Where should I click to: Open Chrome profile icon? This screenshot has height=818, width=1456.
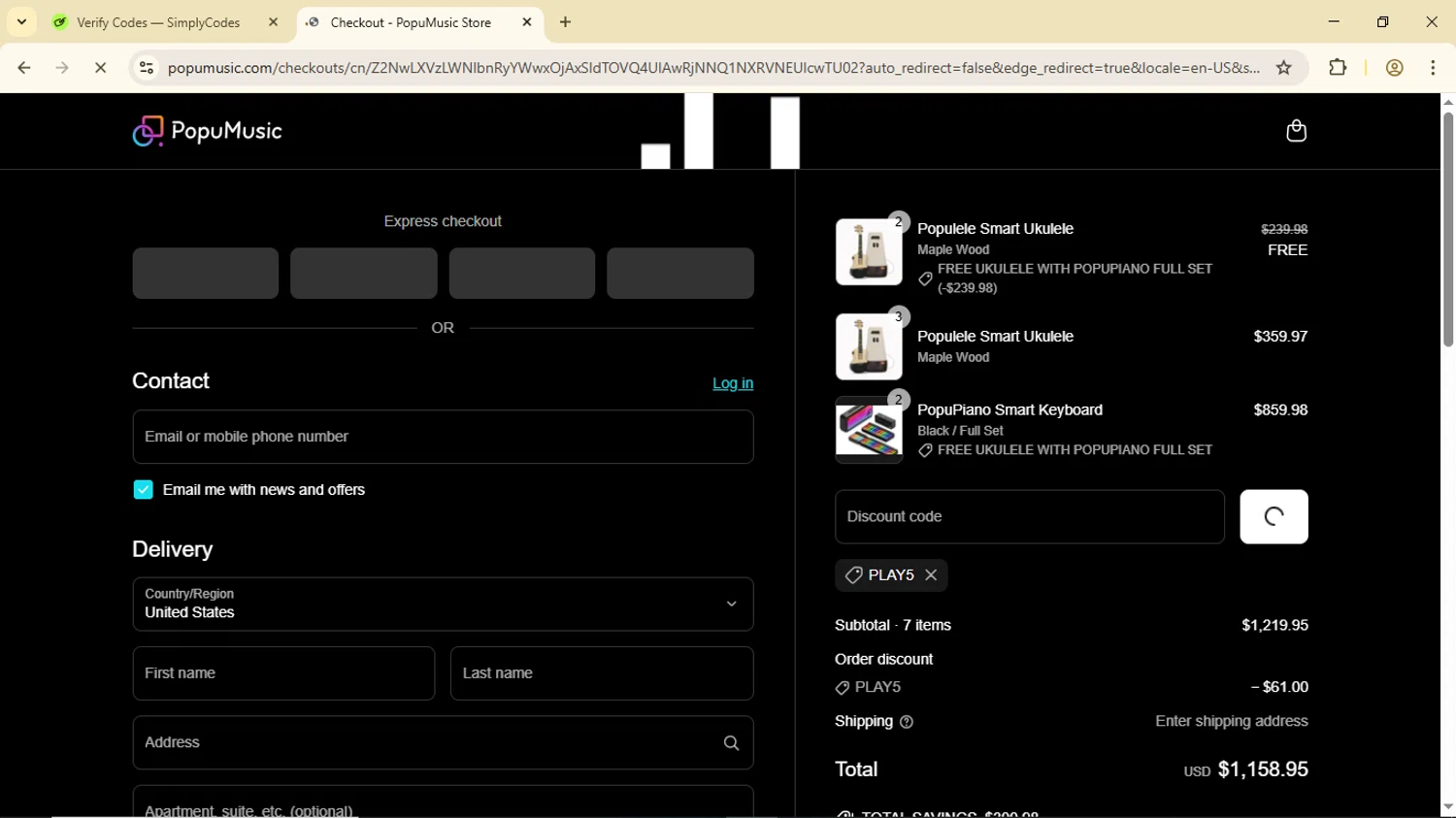[x=1395, y=68]
